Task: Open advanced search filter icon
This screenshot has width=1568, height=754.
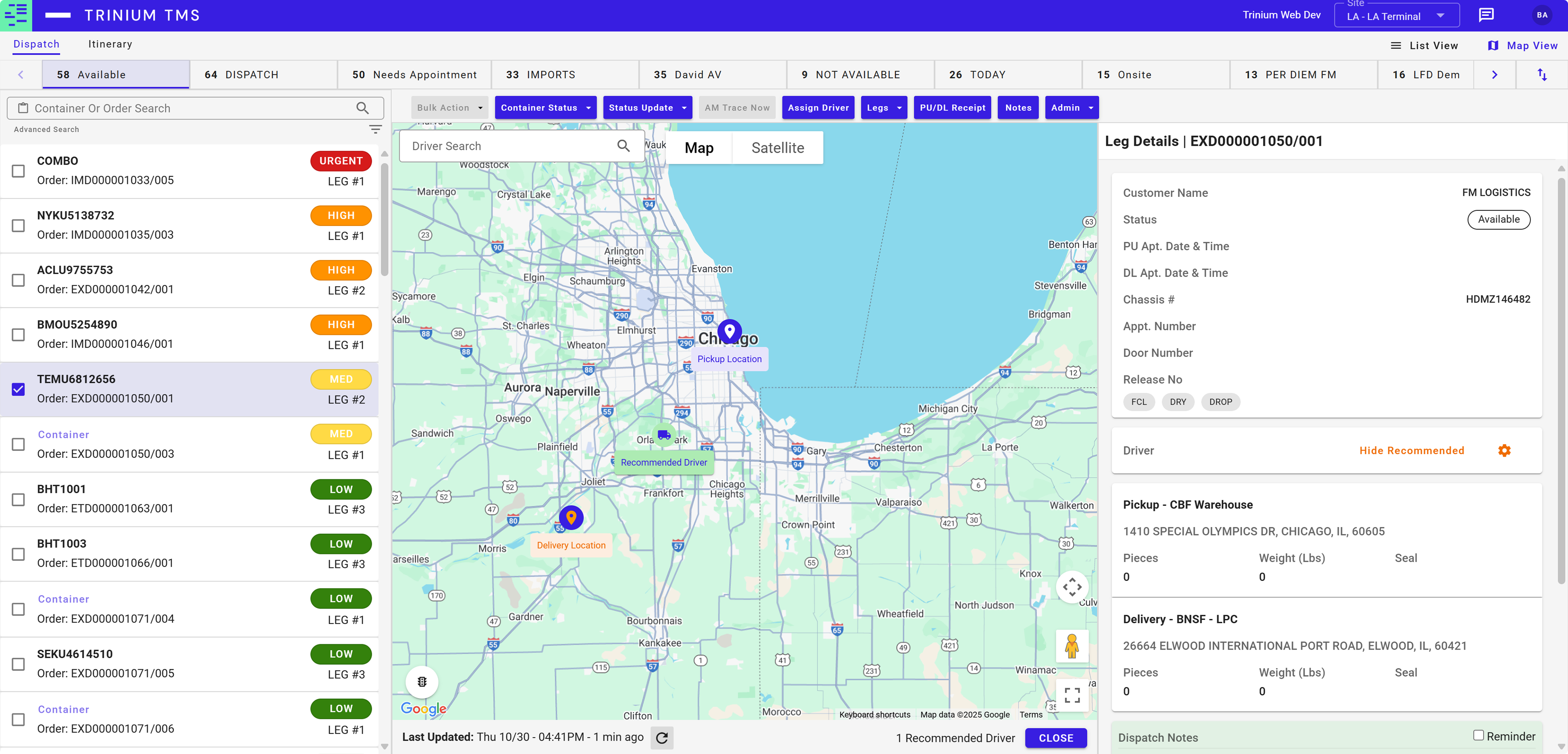Action: click(x=375, y=130)
